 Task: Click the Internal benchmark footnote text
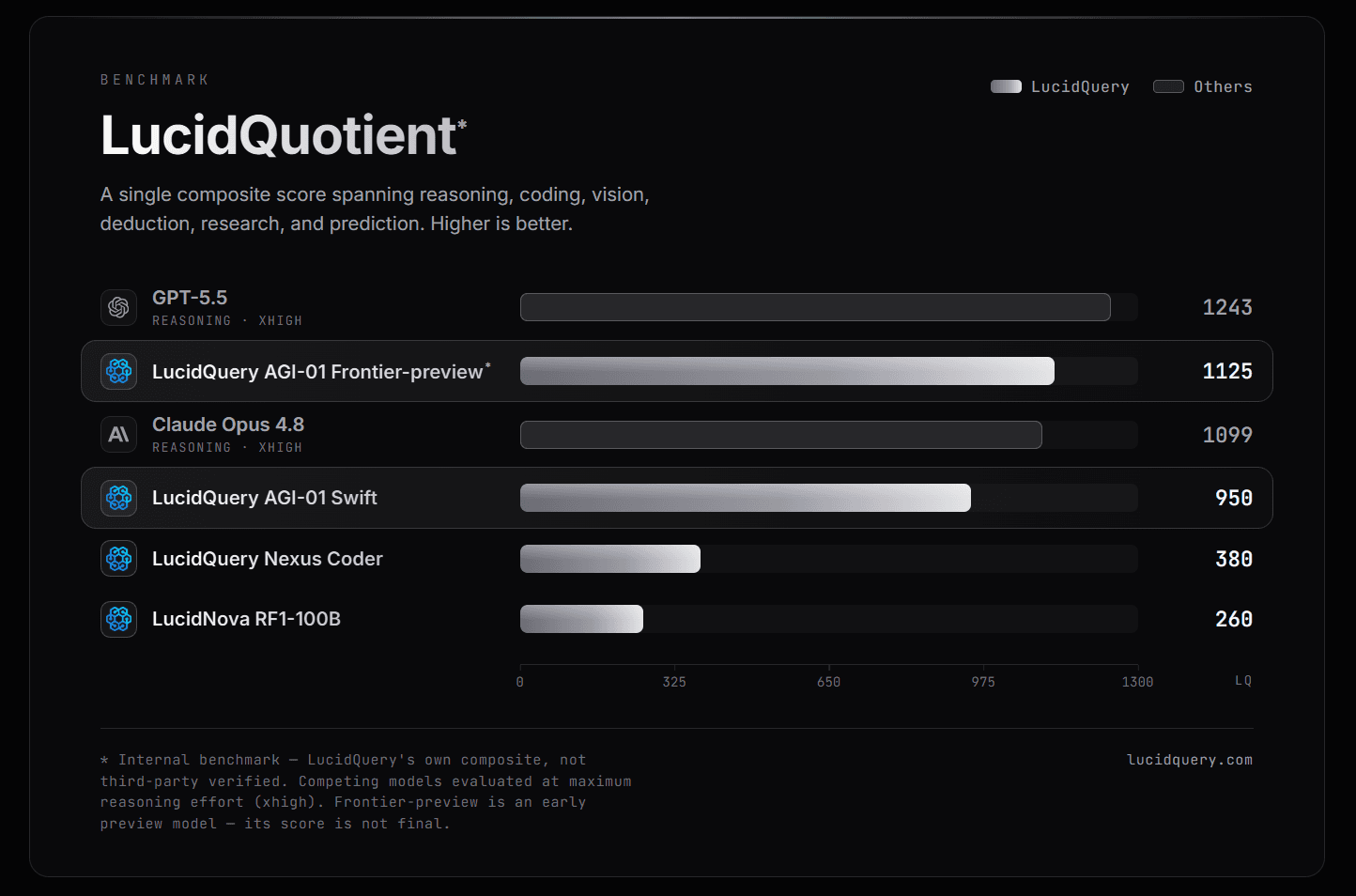click(x=366, y=792)
